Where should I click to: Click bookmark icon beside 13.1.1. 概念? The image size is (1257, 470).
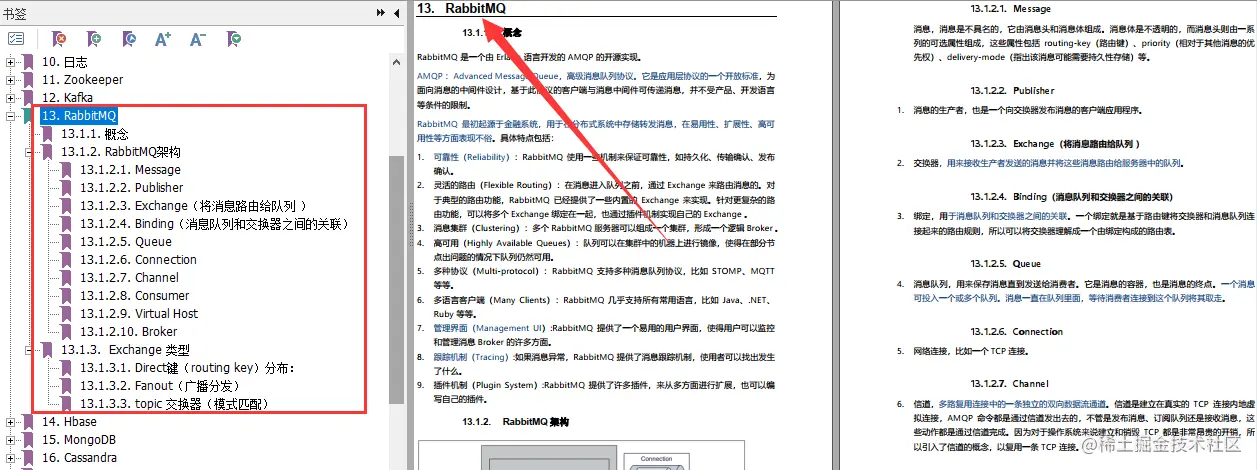tap(48, 134)
